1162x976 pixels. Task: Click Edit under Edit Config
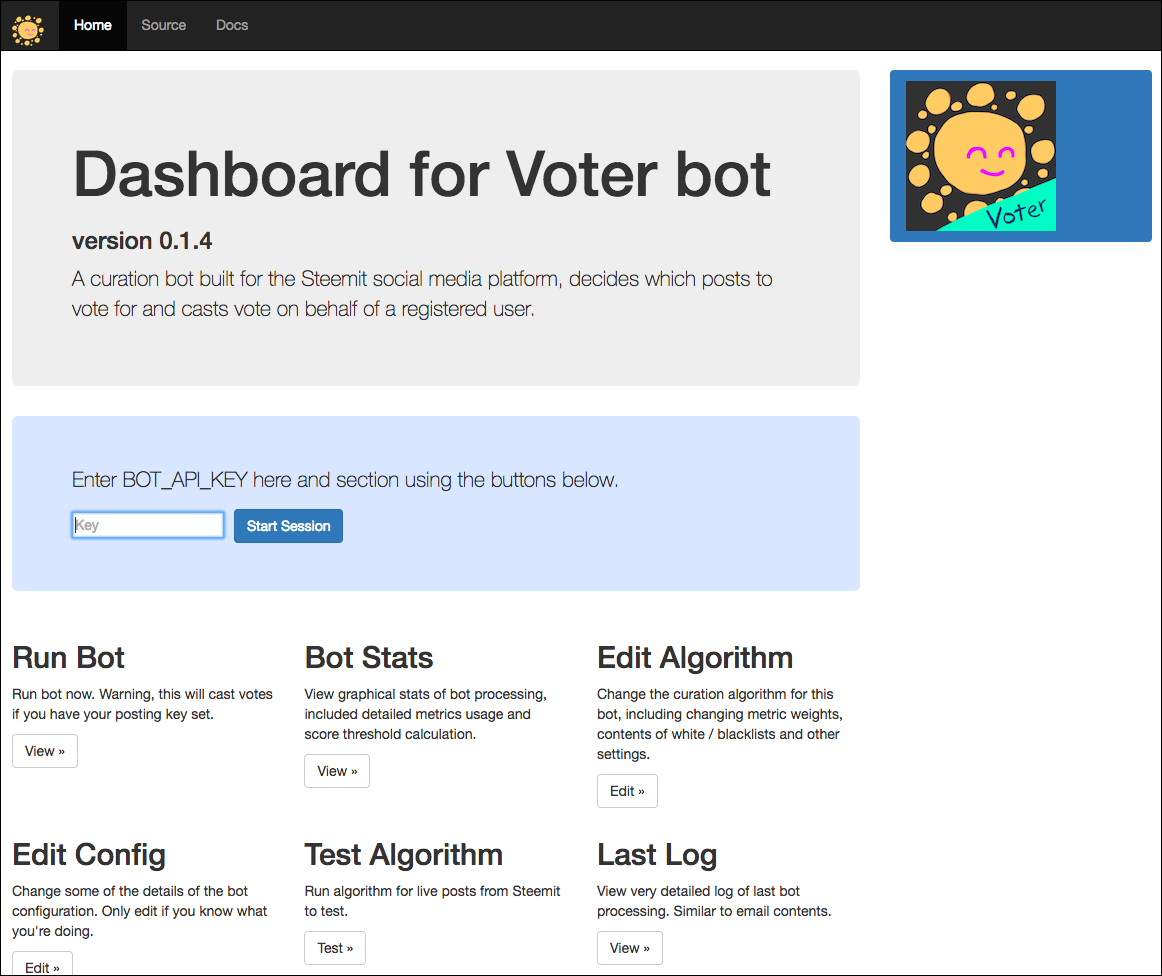pyautogui.click(x=42, y=966)
